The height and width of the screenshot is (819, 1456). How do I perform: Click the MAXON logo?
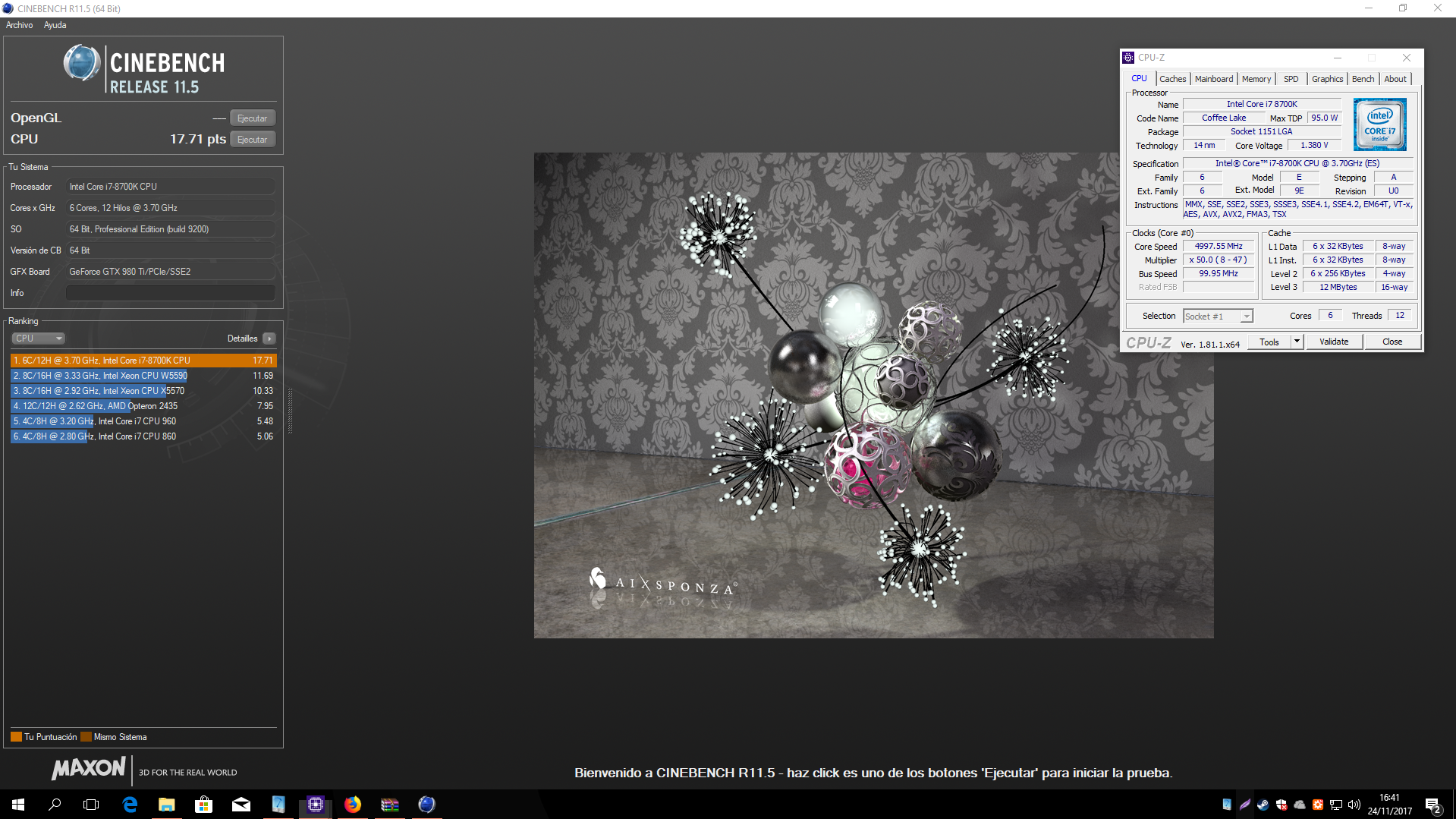pos(89,768)
